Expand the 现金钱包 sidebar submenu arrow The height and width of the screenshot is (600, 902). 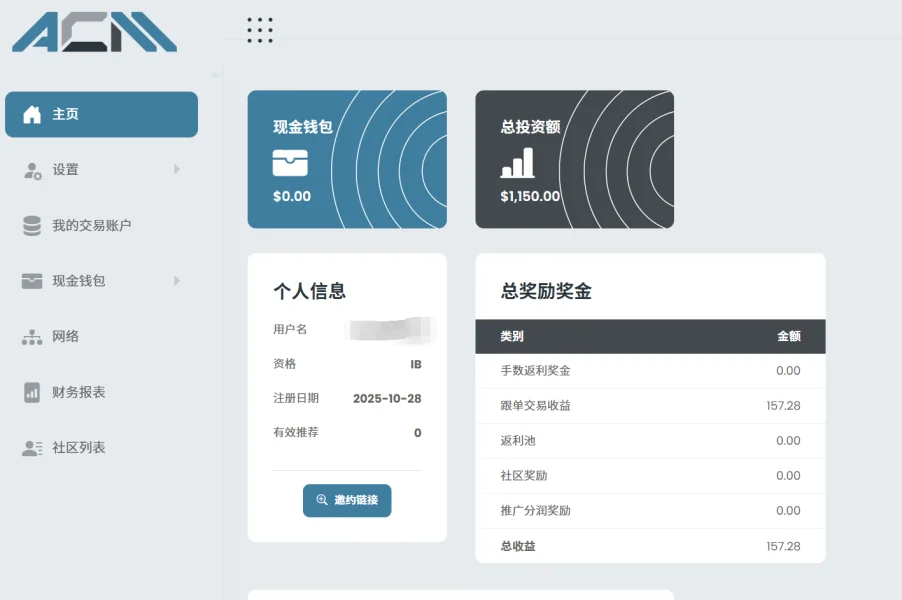tap(177, 280)
